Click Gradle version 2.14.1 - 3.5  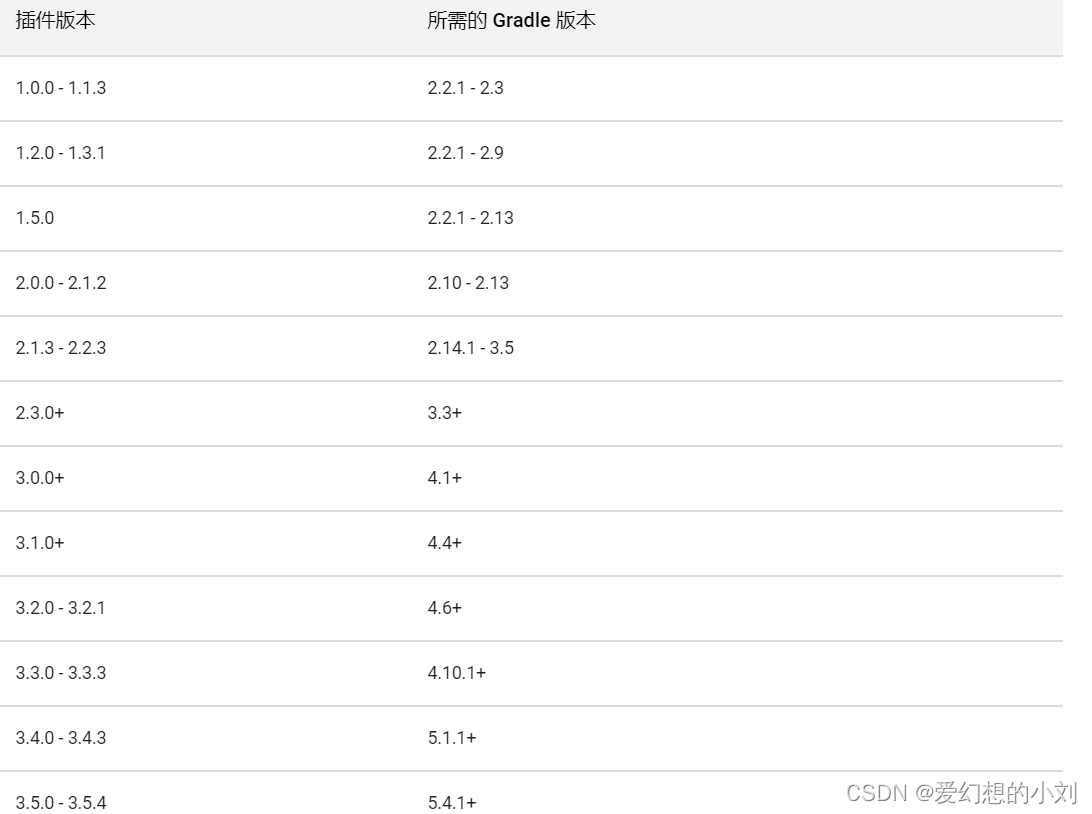click(x=470, y=347)
